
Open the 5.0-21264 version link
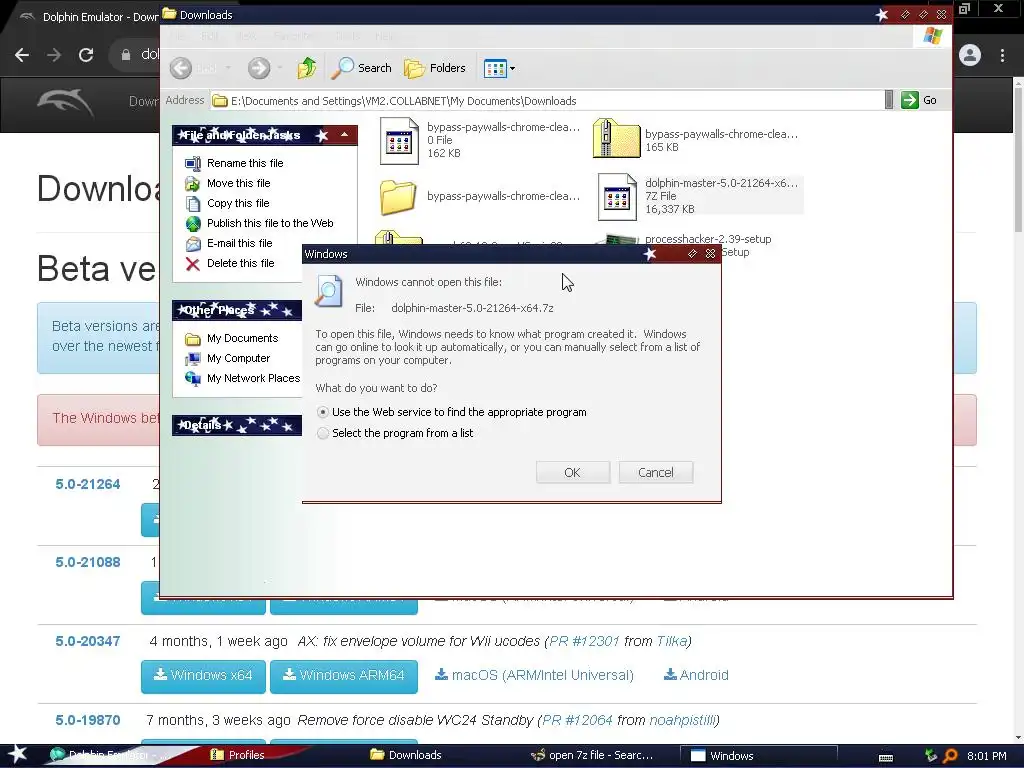[88, 484]
